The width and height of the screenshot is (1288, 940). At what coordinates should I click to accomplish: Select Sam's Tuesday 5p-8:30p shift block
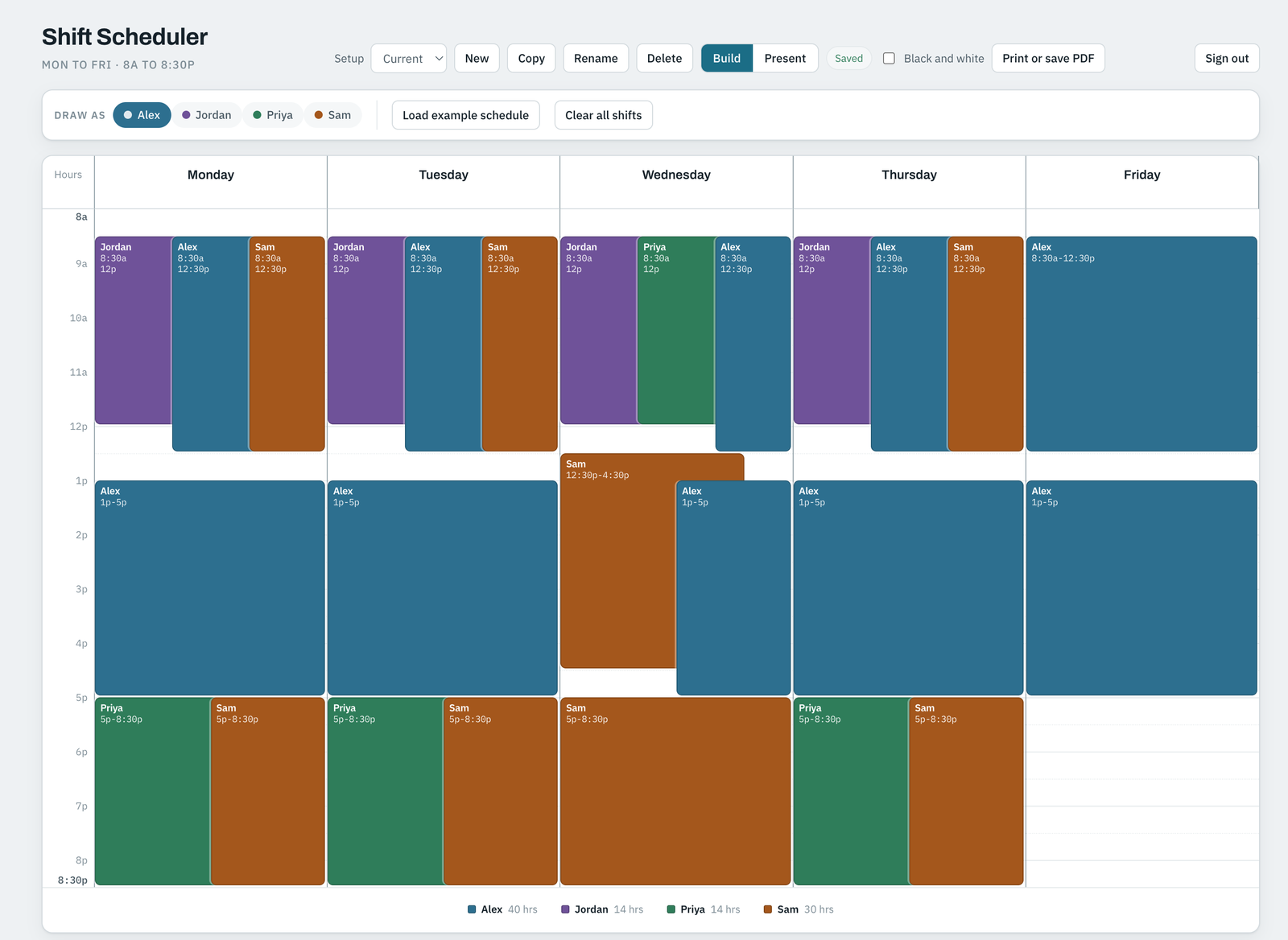coord(500,791)
